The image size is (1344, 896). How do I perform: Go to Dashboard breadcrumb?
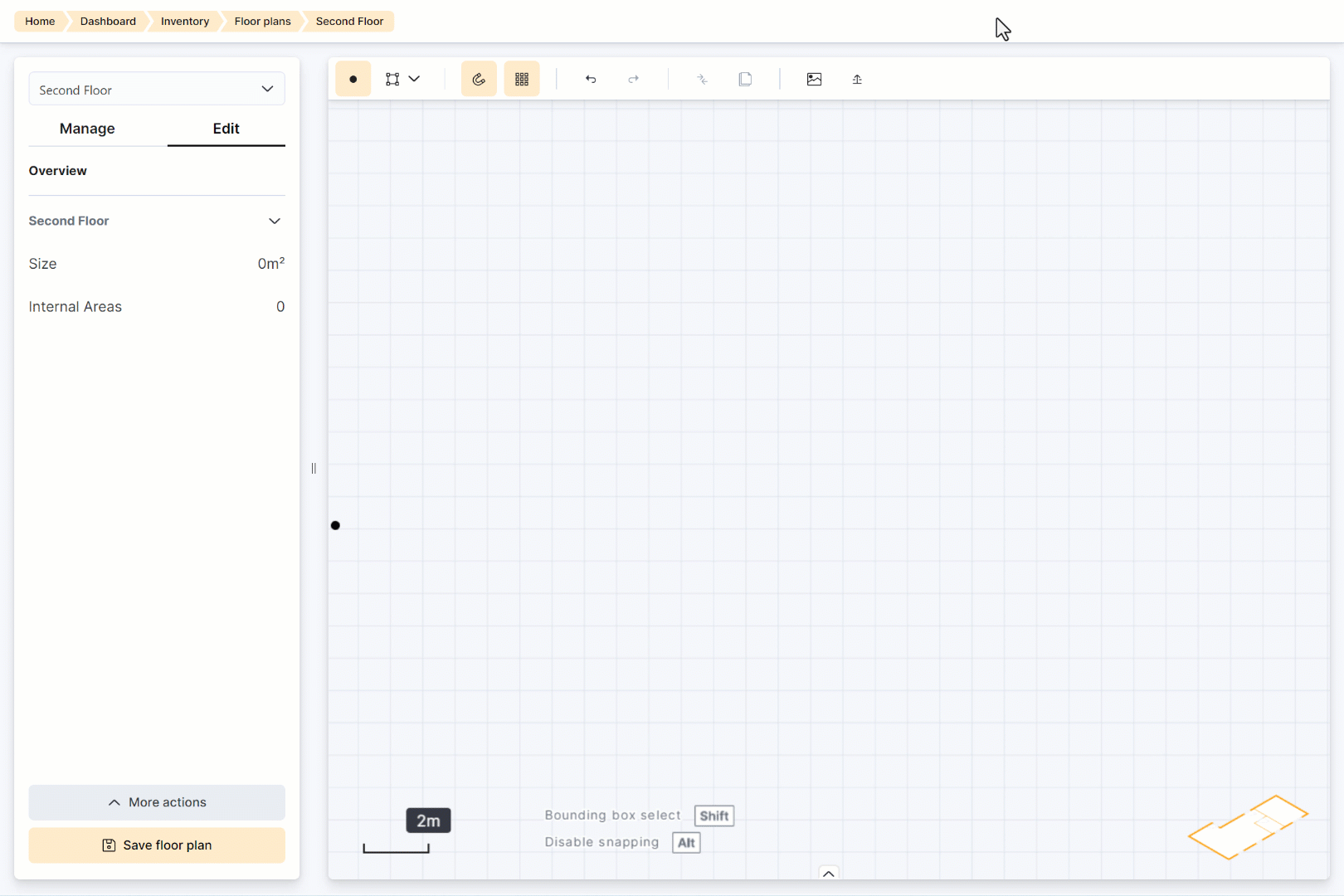pyautogui.click(x=108, y=21)
